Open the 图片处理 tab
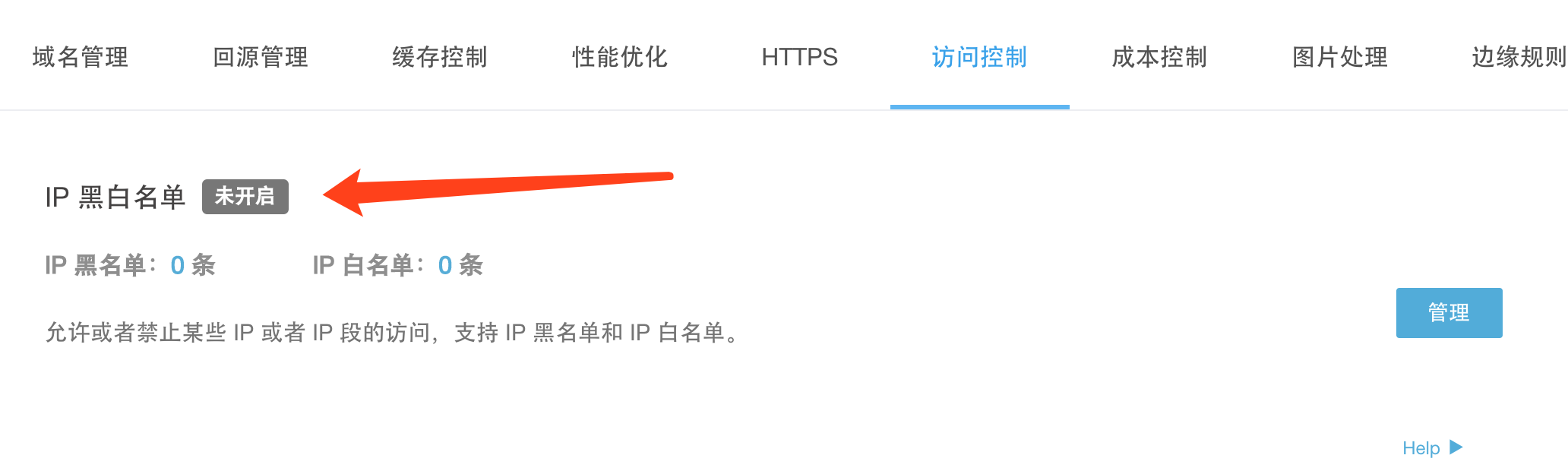The image size is (1568, 471). pos(1340,57)
